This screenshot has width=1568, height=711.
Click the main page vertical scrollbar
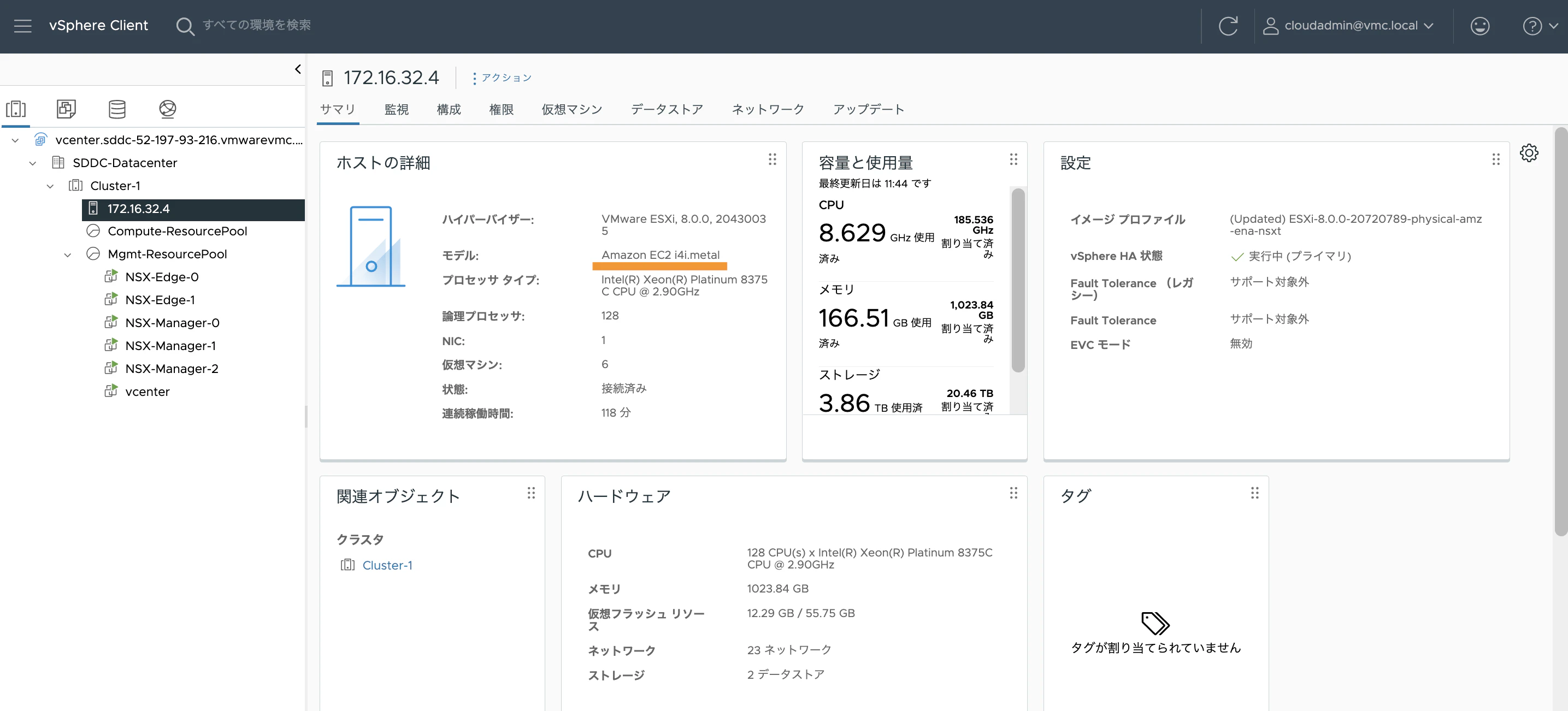1561,331
